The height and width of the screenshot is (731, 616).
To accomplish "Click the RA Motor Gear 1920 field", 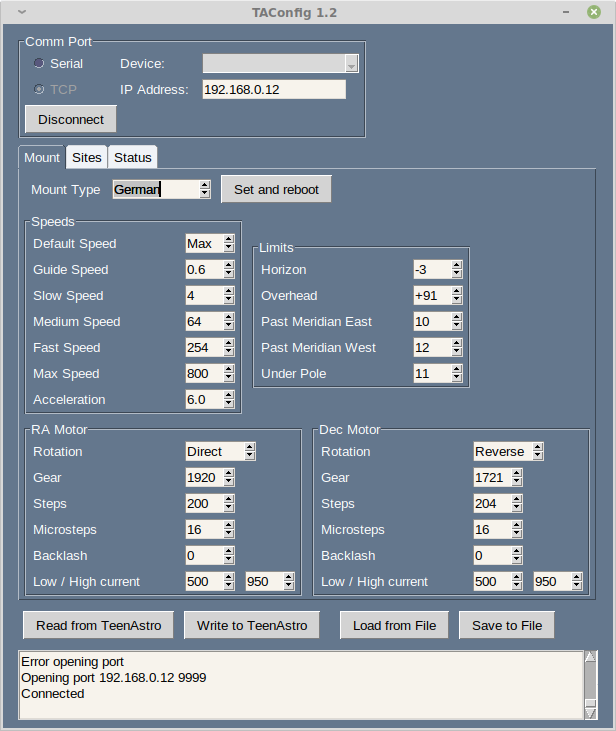I will (204, 477).
